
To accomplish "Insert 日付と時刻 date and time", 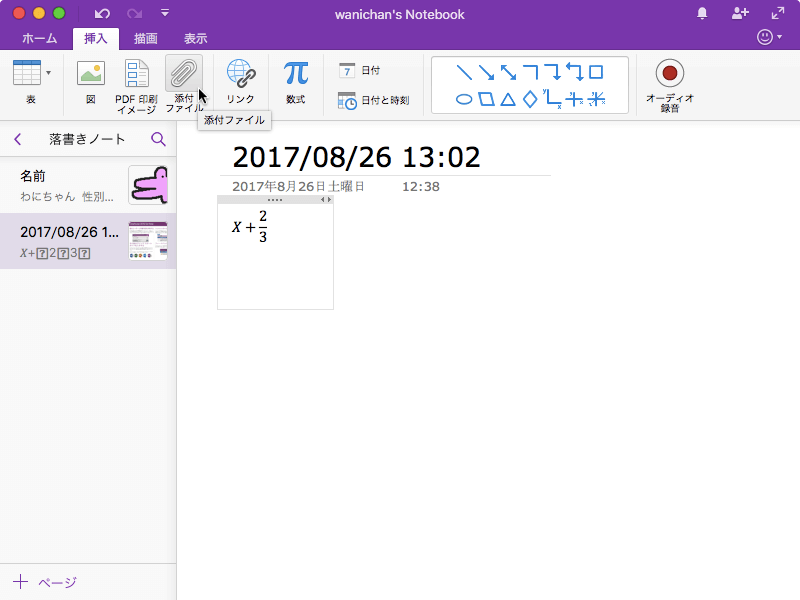I will 373,101.
